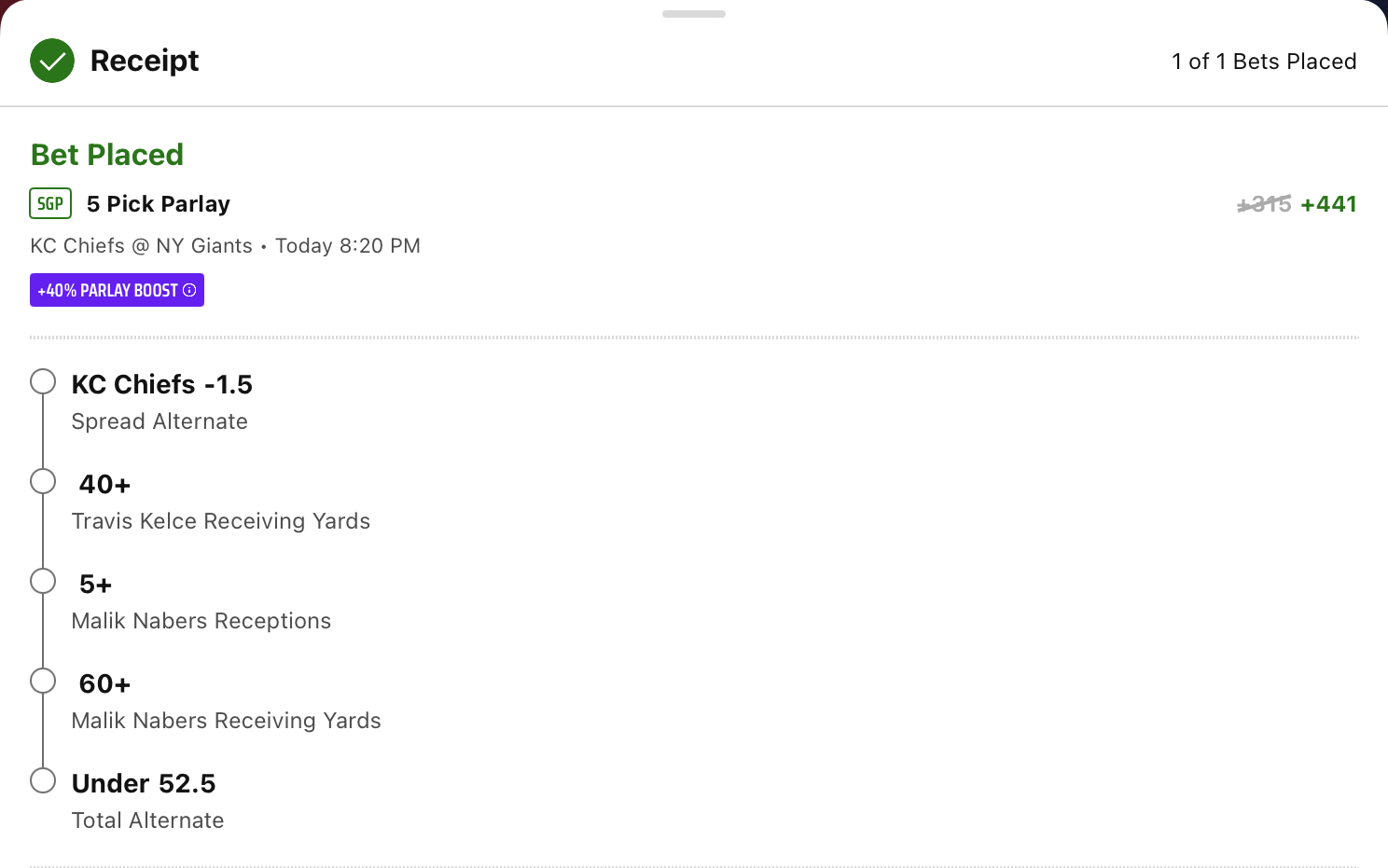
Task: Select the 40+ Kelce yards leg circle
Action: 43,481
